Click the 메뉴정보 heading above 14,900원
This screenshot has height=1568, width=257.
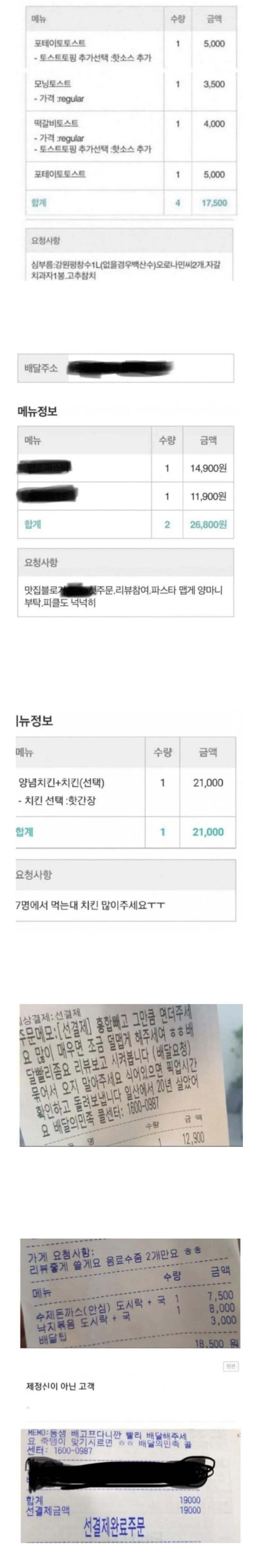click(x=37, y=411)
